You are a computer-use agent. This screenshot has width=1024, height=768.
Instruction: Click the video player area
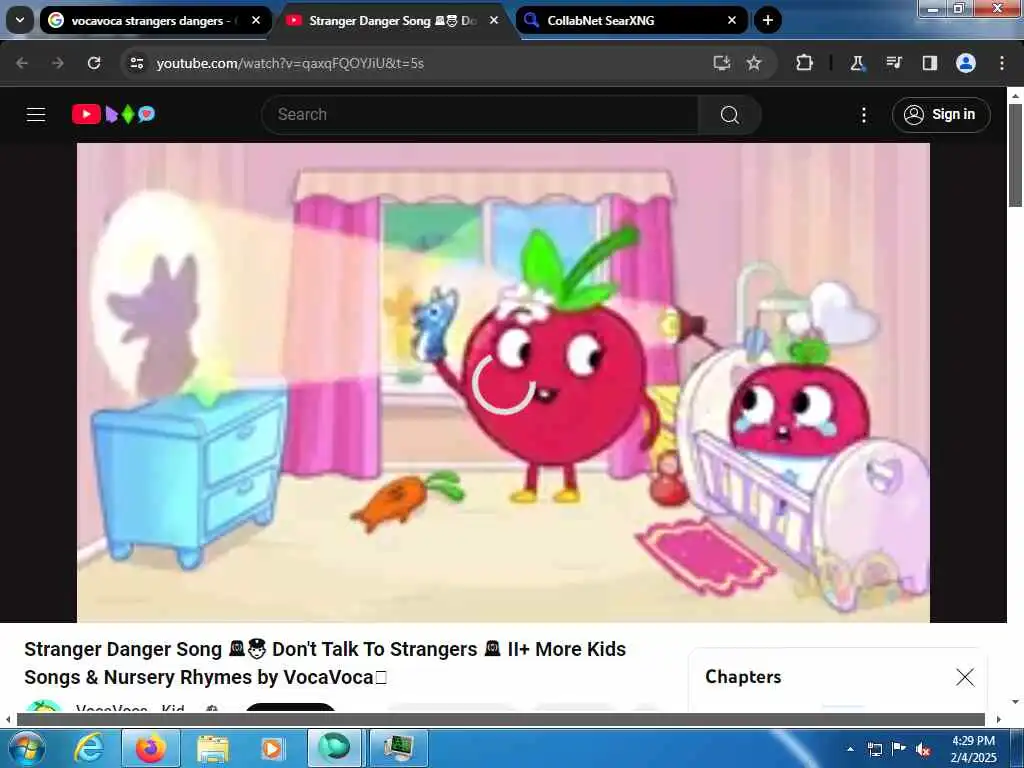pyautogui.click(x=503, y=382)
